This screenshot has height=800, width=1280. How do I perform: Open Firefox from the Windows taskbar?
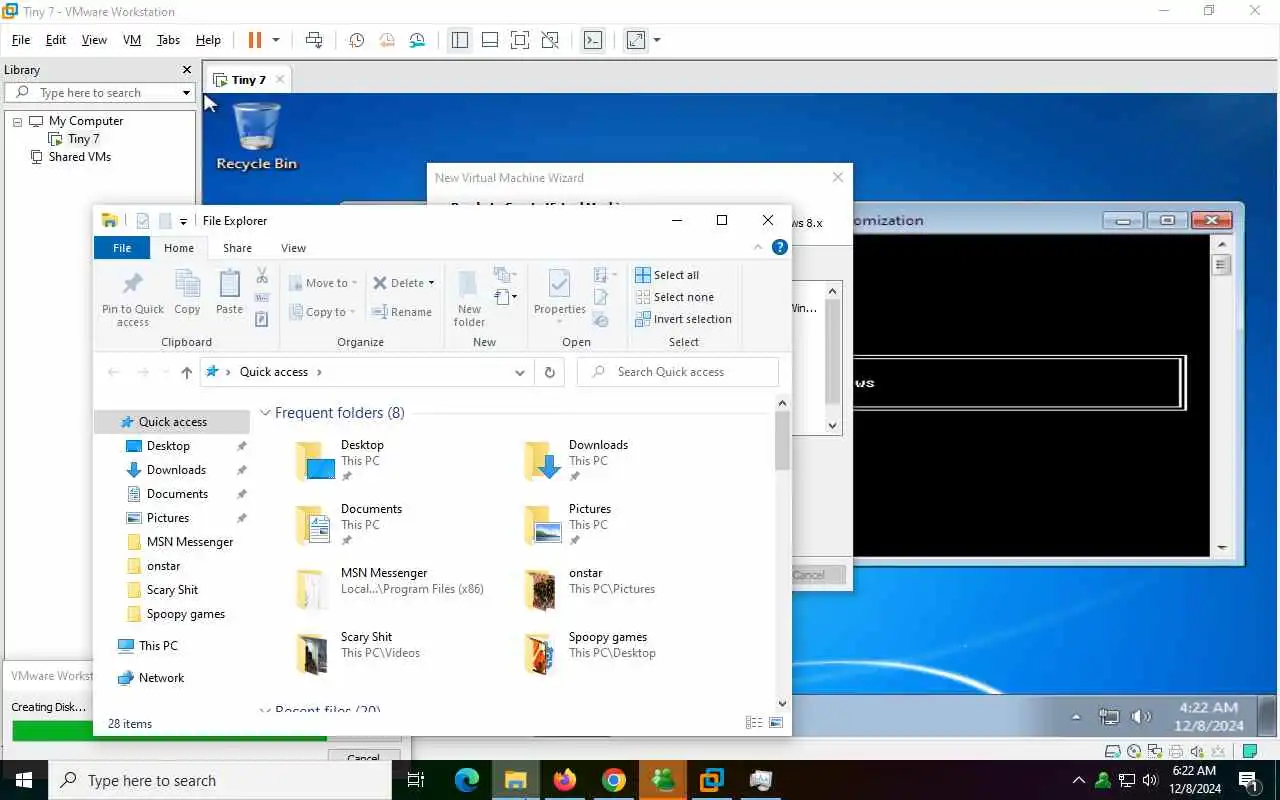click(565, 780)
